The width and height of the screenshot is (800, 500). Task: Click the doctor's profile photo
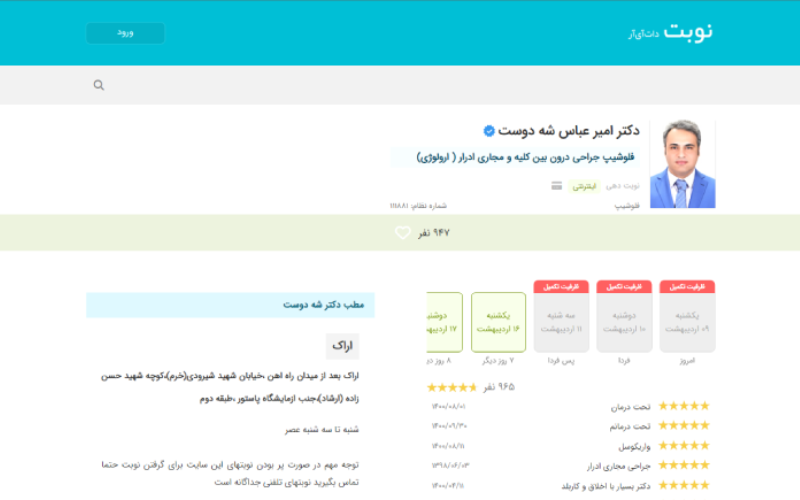coord(683,164)
